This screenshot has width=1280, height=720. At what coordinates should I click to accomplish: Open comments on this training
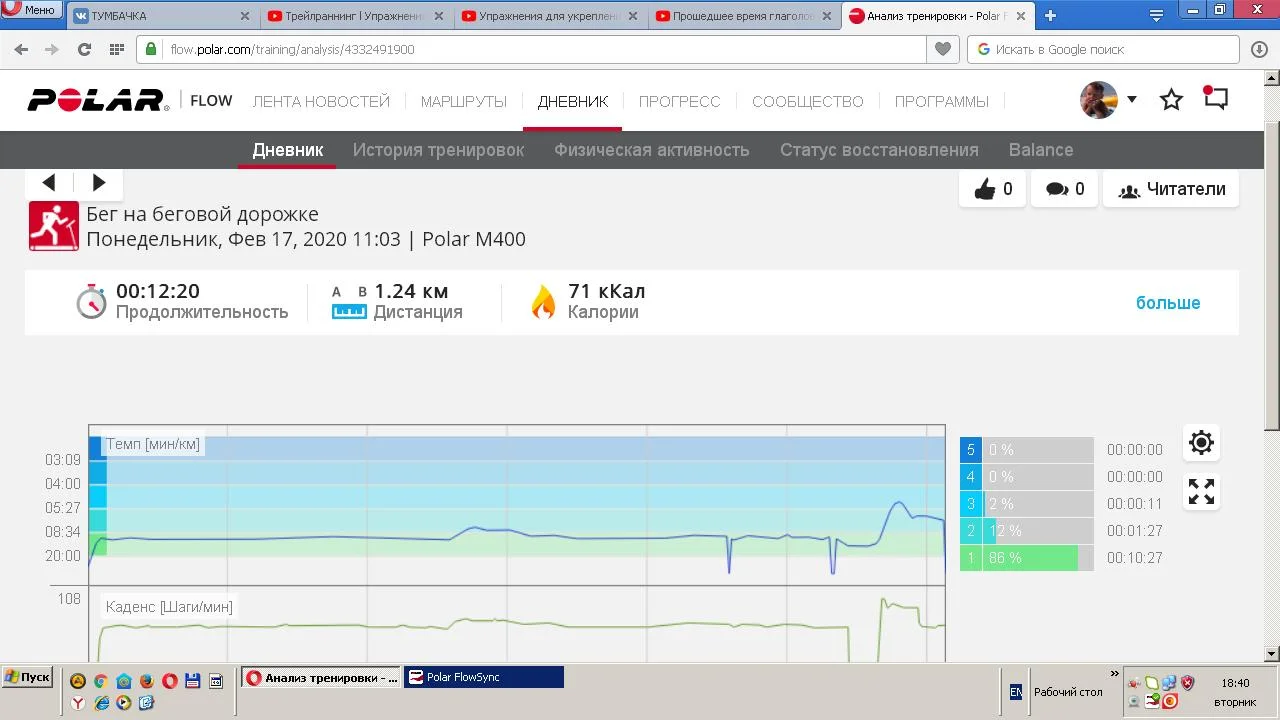[1064, 189]
